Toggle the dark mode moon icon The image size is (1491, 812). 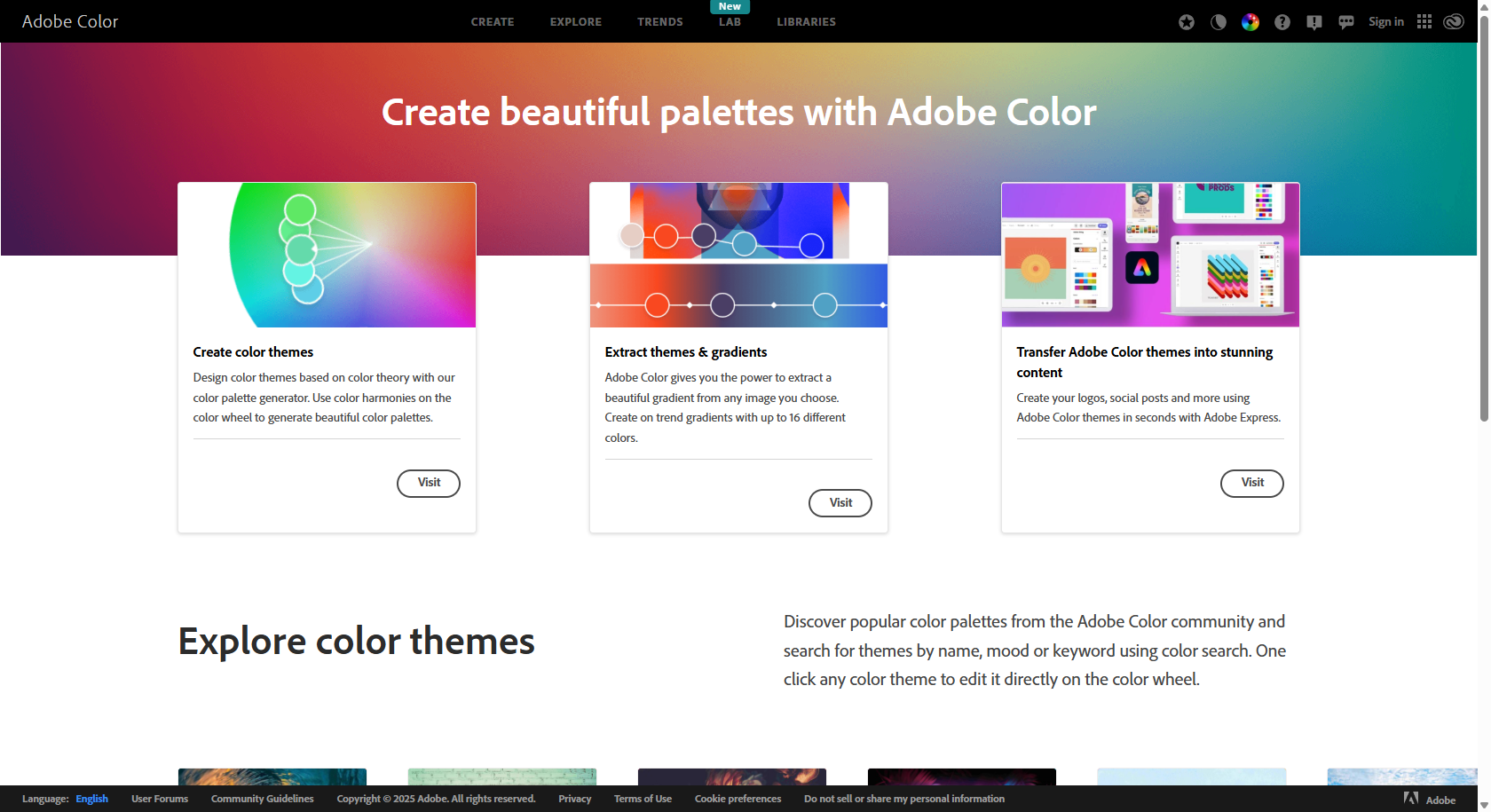click(x=1219, y=22)
